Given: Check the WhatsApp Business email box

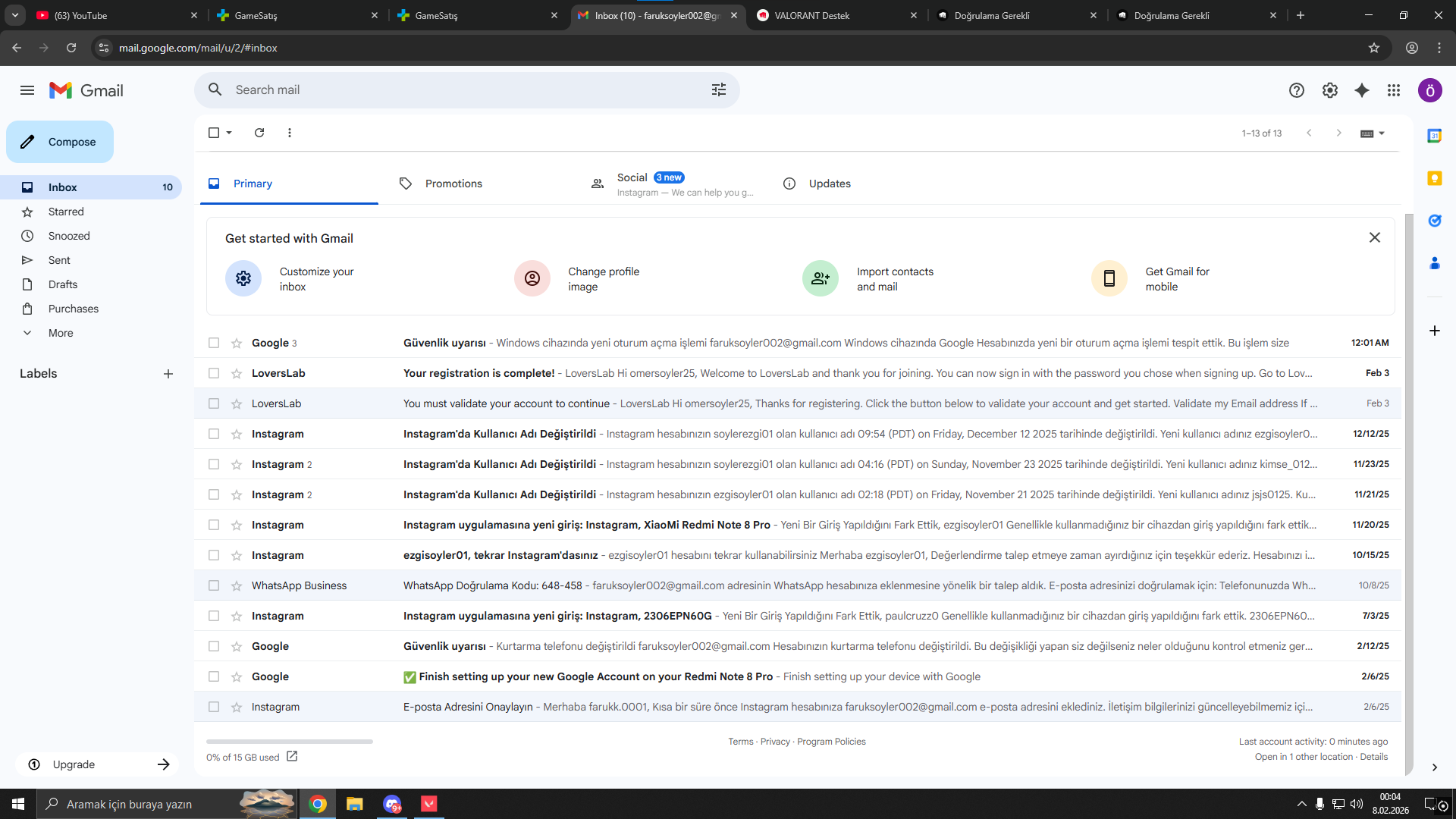Looking at the screenshot, I should 214,585.
